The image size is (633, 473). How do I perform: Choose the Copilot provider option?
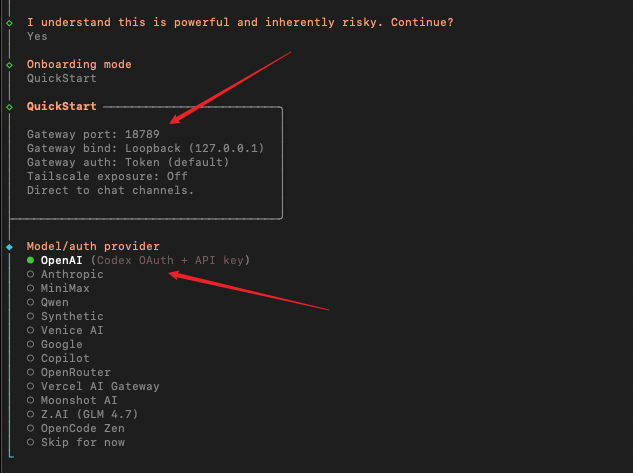coord(58,358)
